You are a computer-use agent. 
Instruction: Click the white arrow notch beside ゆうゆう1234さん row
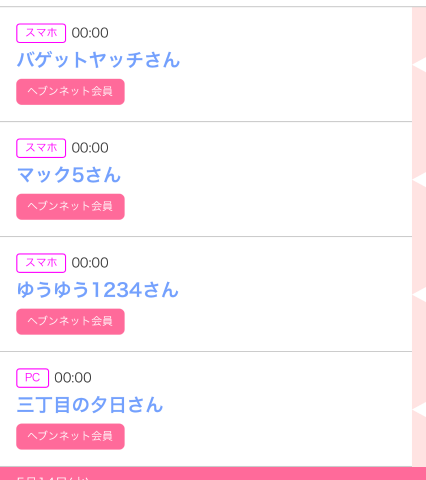(x=419, y=295)
